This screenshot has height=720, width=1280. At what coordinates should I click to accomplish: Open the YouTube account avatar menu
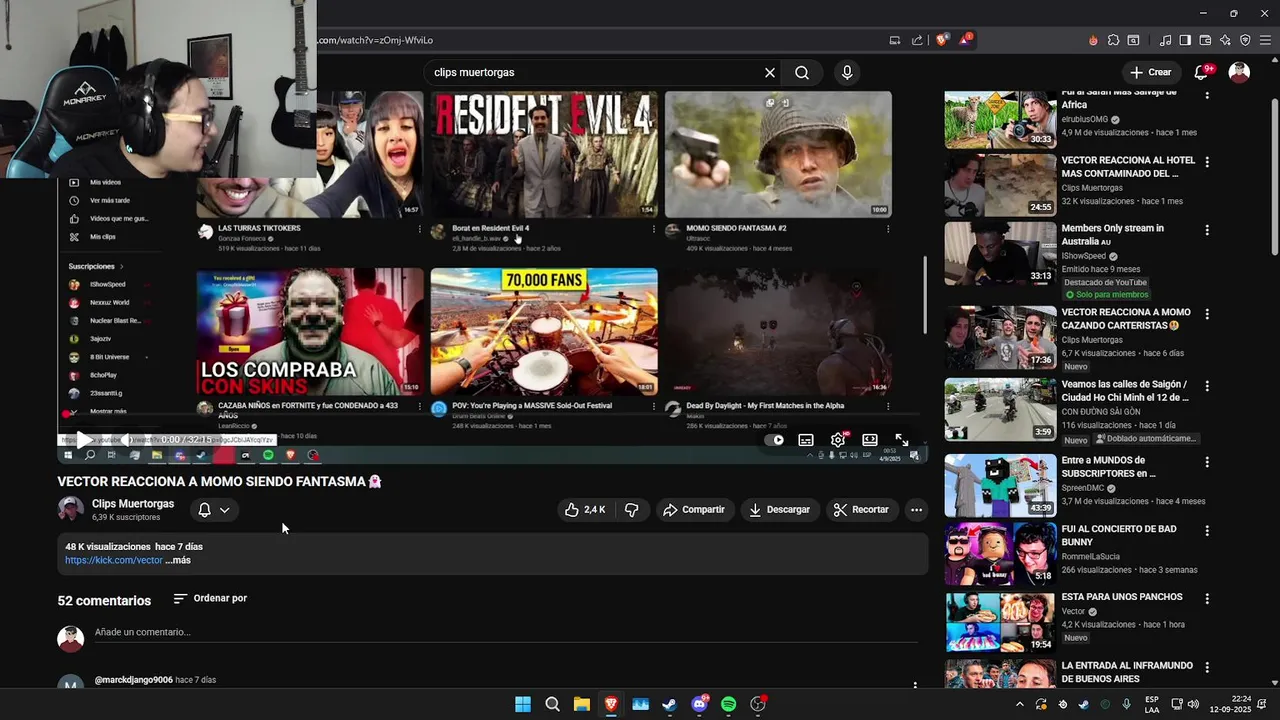(x=1239, y=72)
